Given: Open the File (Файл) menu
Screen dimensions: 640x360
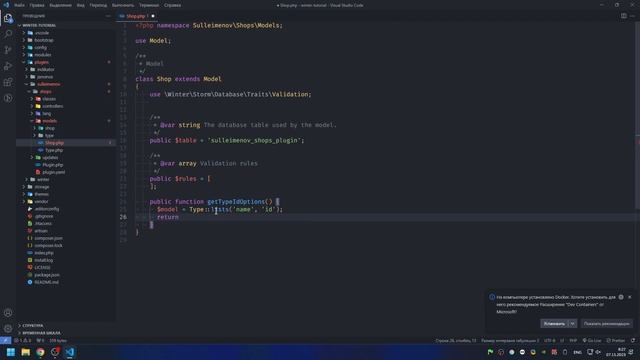Looking at the screenshot, I should tap(19, 5).
